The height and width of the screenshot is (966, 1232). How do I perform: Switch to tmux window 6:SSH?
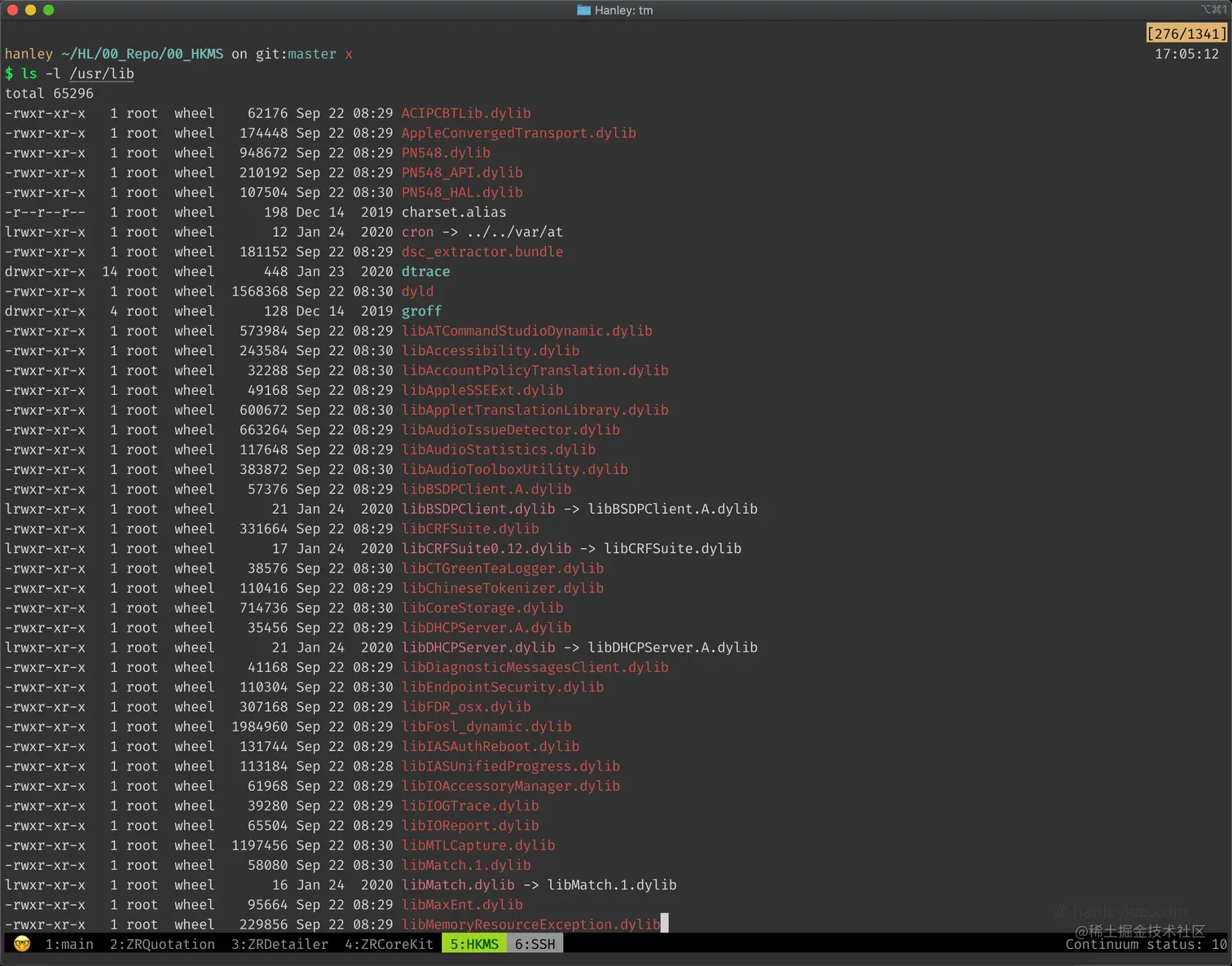coord(535,944)
